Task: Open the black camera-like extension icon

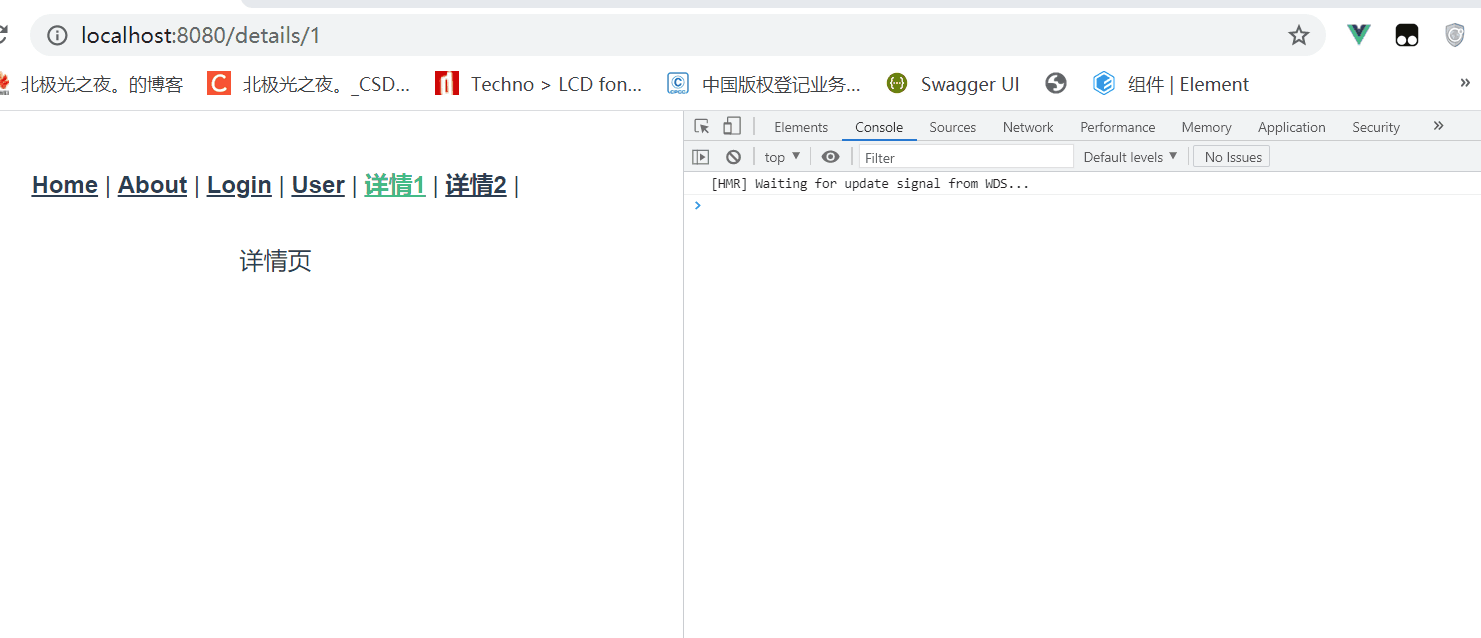Action: click(1406, 34)
